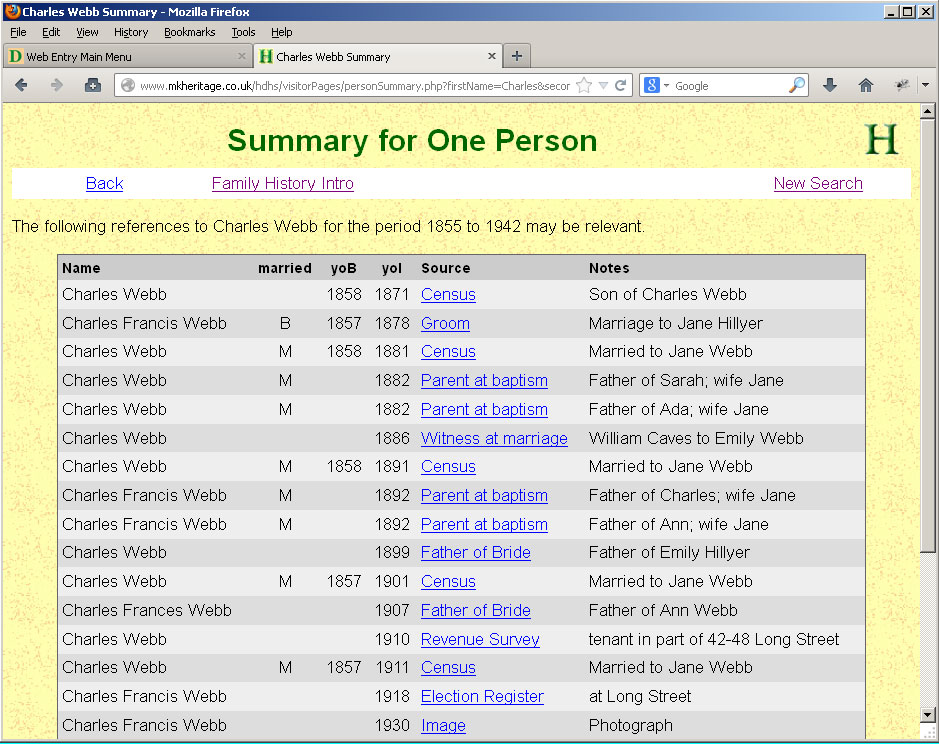939x744 pixels.
Task: Close the Charles Webb Summary tab
Action: [x=491, y=57]
